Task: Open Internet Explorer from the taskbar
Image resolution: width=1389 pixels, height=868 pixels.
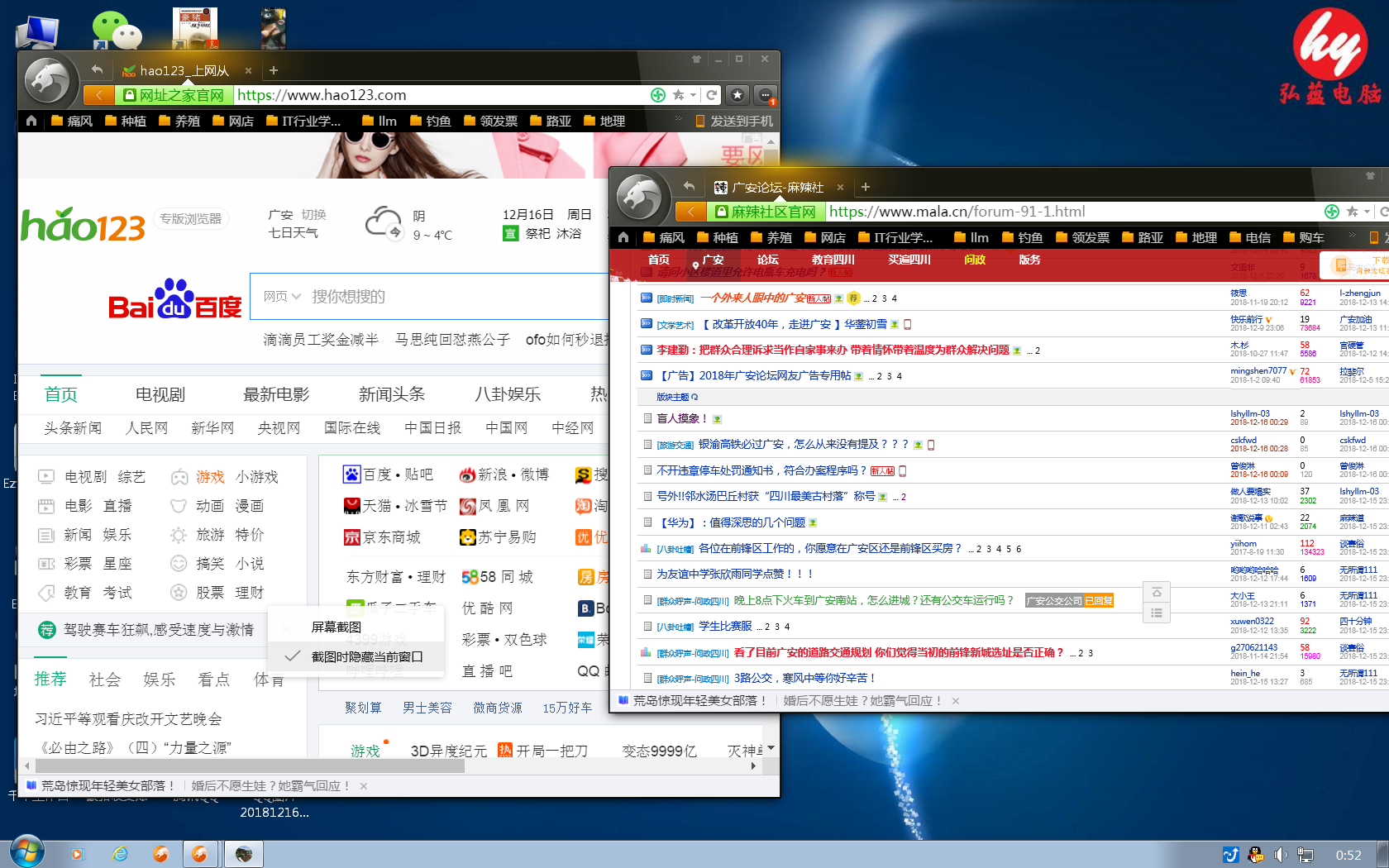Action: 120,854
